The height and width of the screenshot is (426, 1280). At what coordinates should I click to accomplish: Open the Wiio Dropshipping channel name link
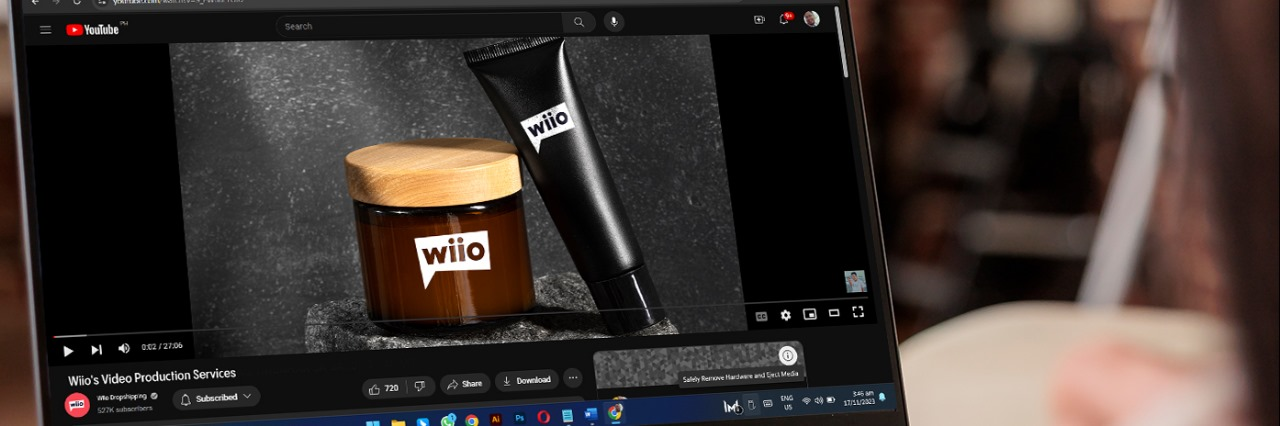[121, 397]
